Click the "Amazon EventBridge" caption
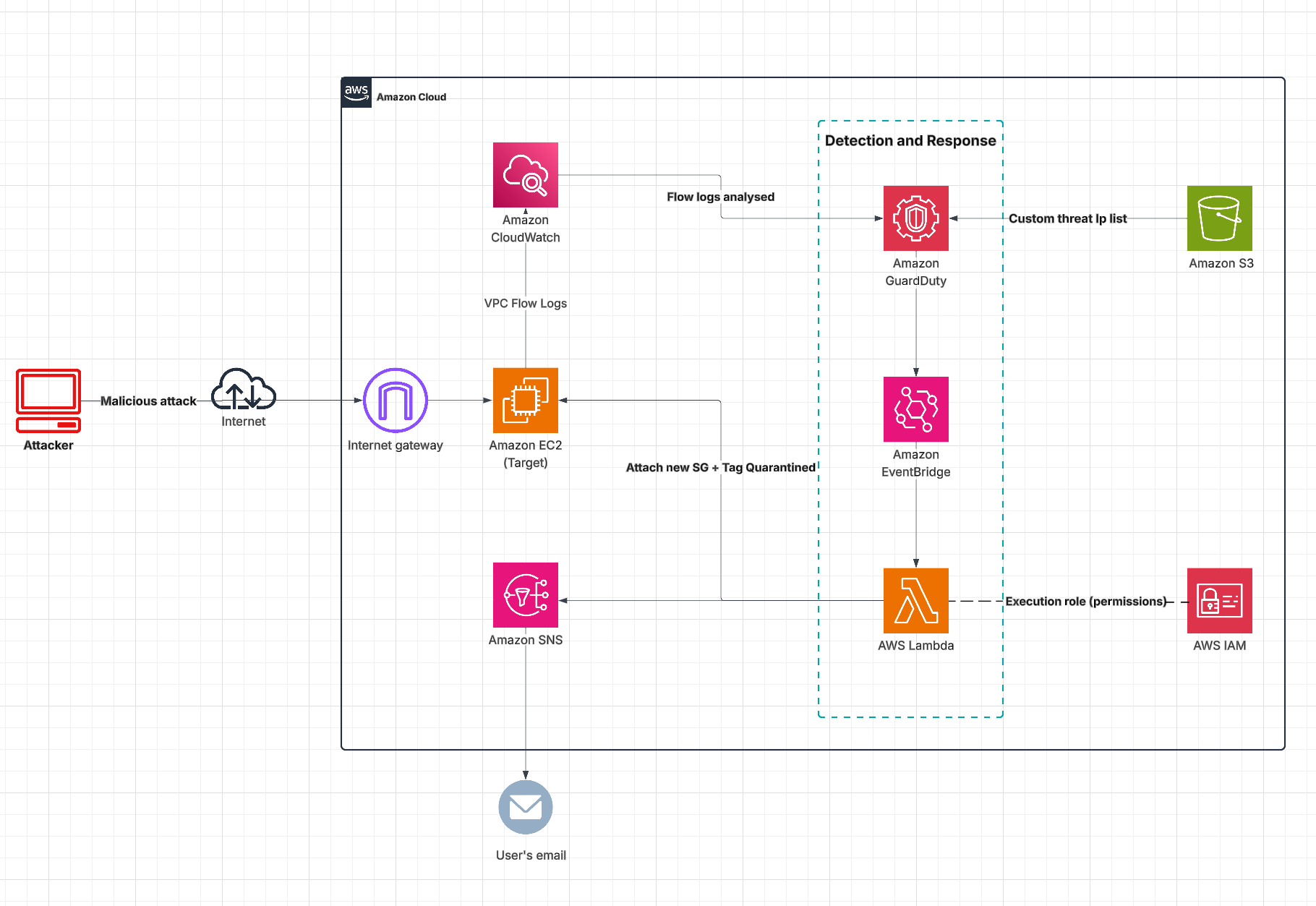This screenshot has width=1316, height=906. [916, 463]
